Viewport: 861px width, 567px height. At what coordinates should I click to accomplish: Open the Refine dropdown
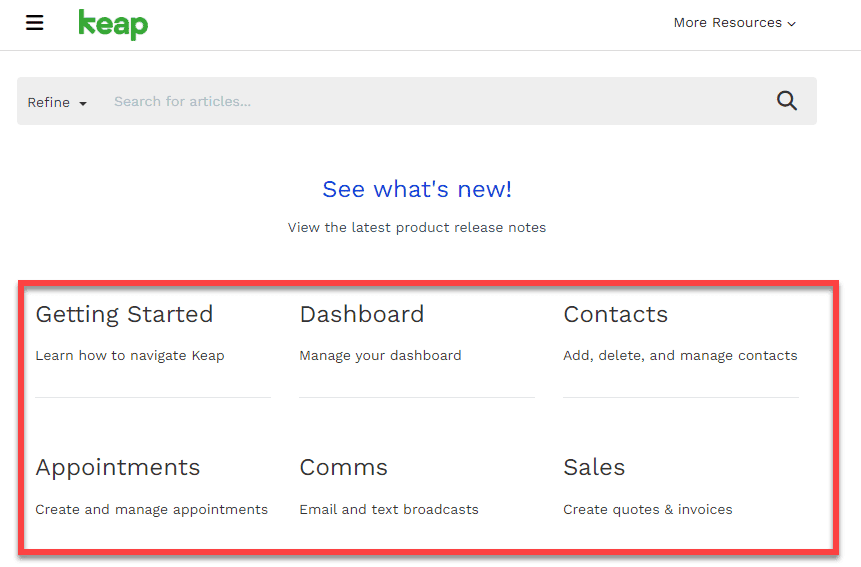point(57,103)
